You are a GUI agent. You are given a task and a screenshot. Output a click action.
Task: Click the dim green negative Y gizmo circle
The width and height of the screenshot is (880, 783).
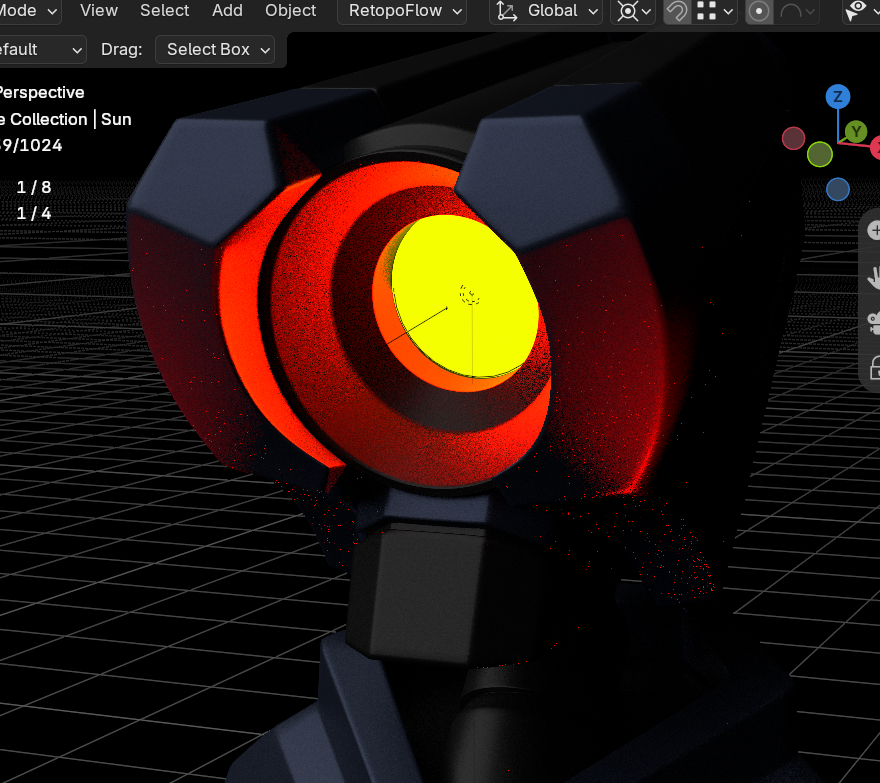coord(819,154)
